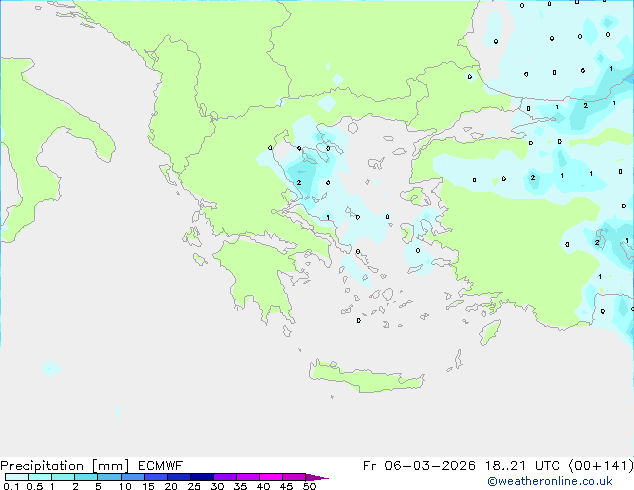Viewport: 634px width, 490px height.
Task: Click the "0.1" legend scale label
Action: coord(11,486)
